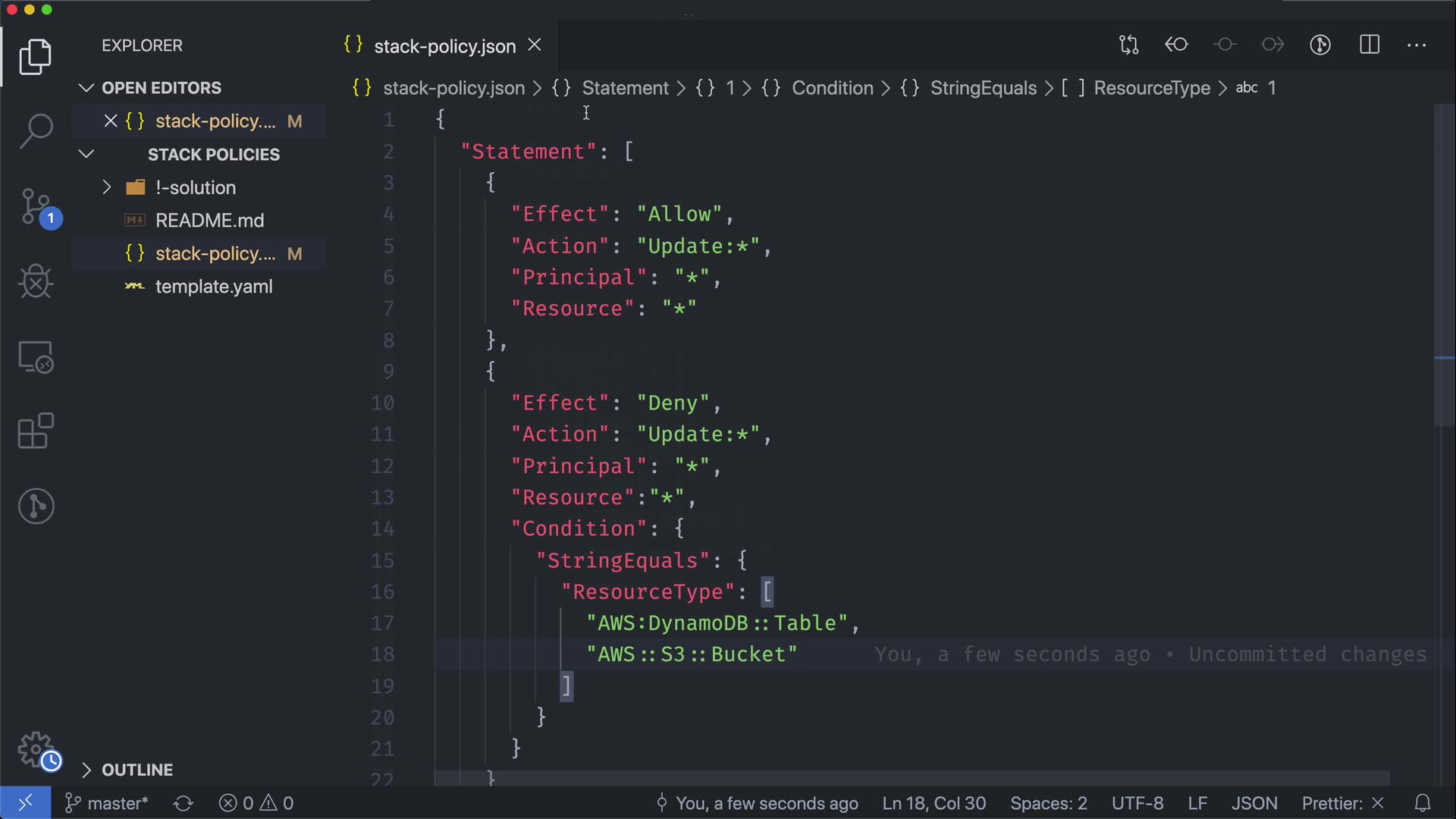1456x819 pixels.
Task: Click the Condition breadcrumb item
Action: point(832,88)
